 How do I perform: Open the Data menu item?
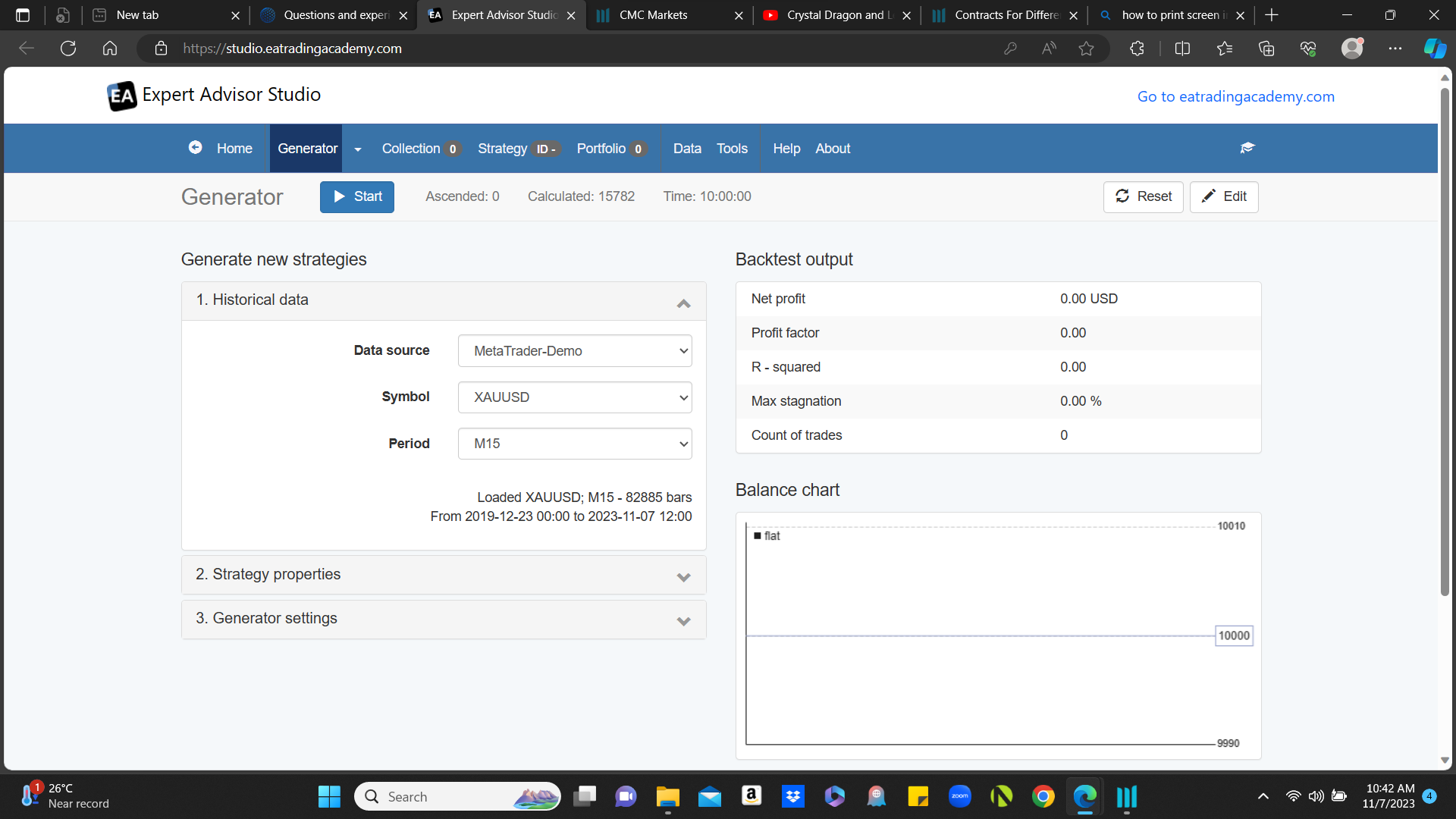coord(687,149)
